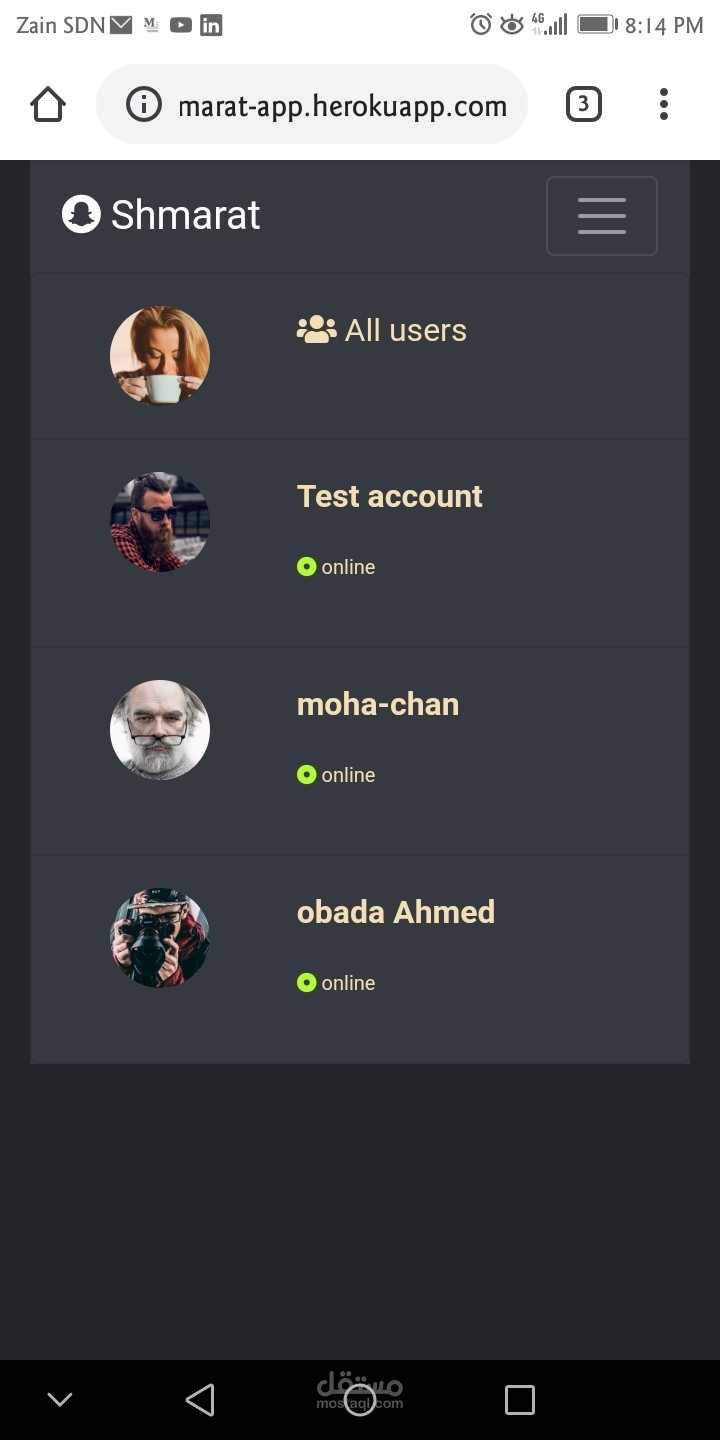Tap the coffee cup avatar image
This screenshot has height=1440, width=720.
(x=160, y=356)
